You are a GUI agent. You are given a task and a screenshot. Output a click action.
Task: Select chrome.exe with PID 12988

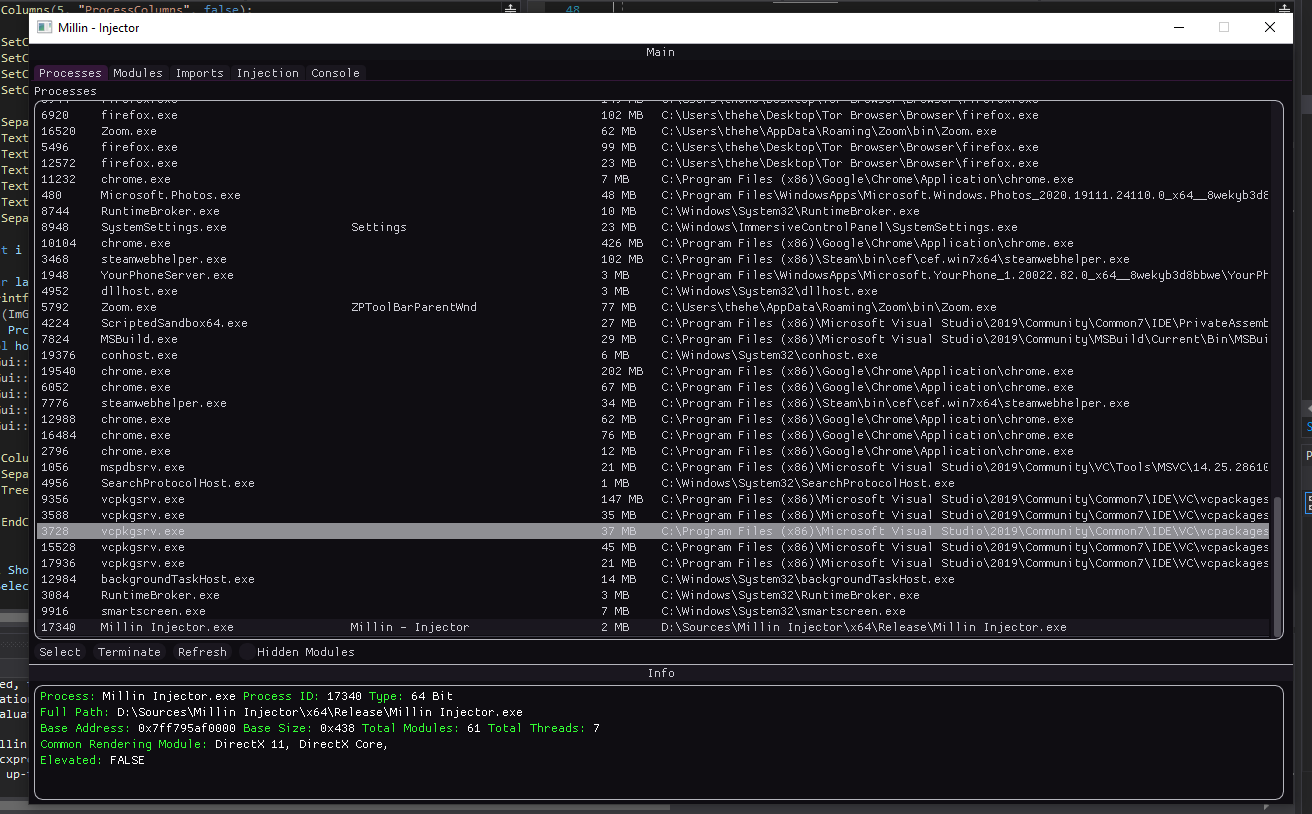654,419
